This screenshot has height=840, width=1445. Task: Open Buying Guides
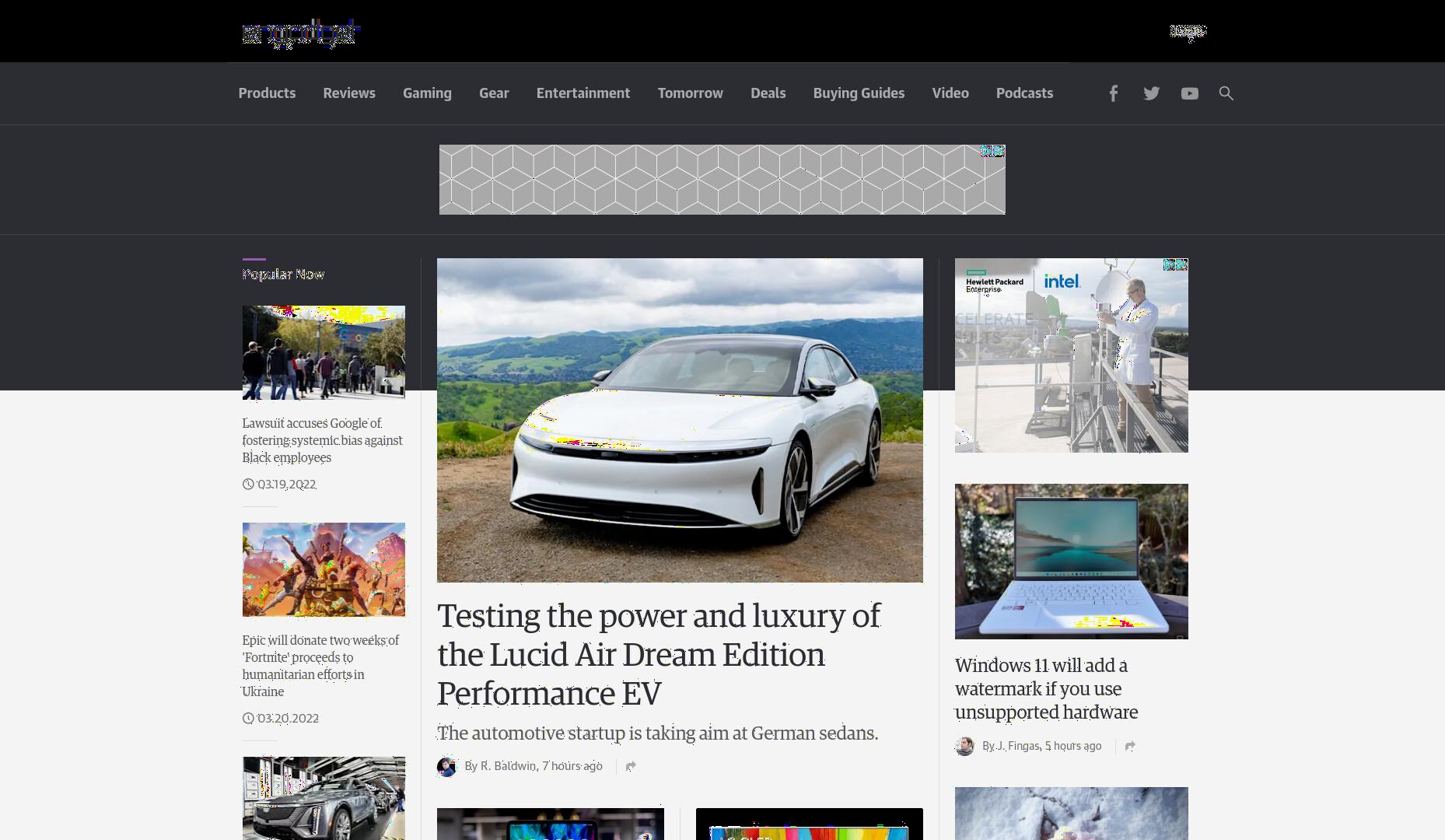(x=859, y=93)
